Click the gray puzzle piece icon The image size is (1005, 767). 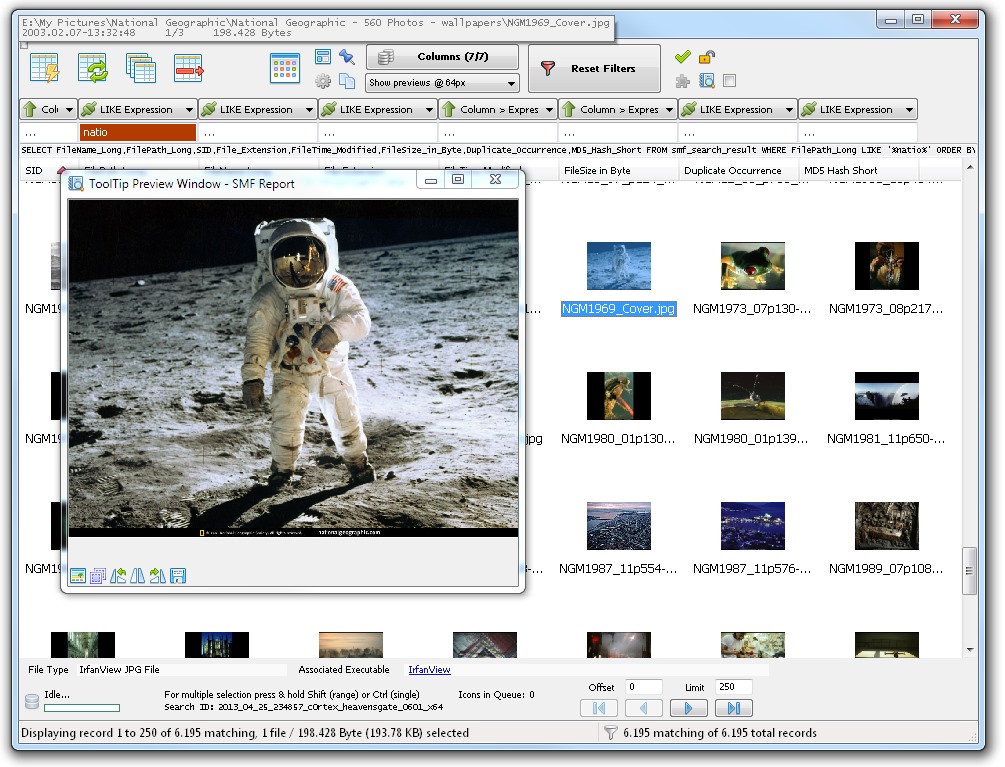pos(683,81)
